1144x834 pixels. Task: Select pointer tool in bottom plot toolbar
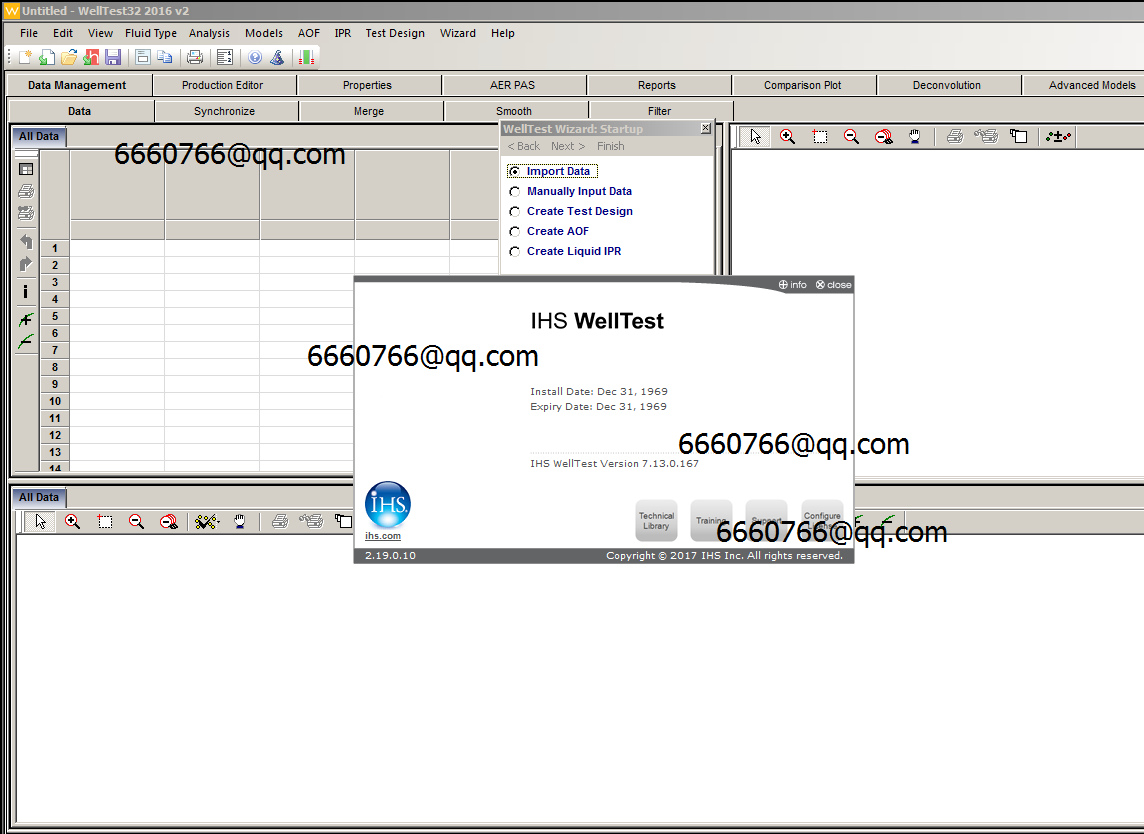pyautogui.click(x=40, y=522)
